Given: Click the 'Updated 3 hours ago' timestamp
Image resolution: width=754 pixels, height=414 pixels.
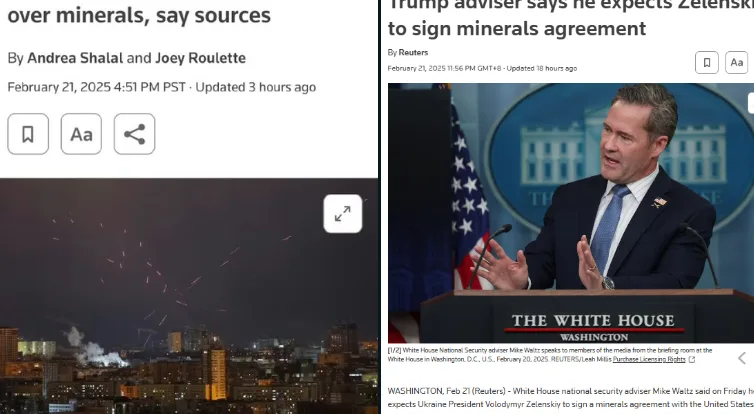Looking at the screenshot, I should [x=255, y=88].
